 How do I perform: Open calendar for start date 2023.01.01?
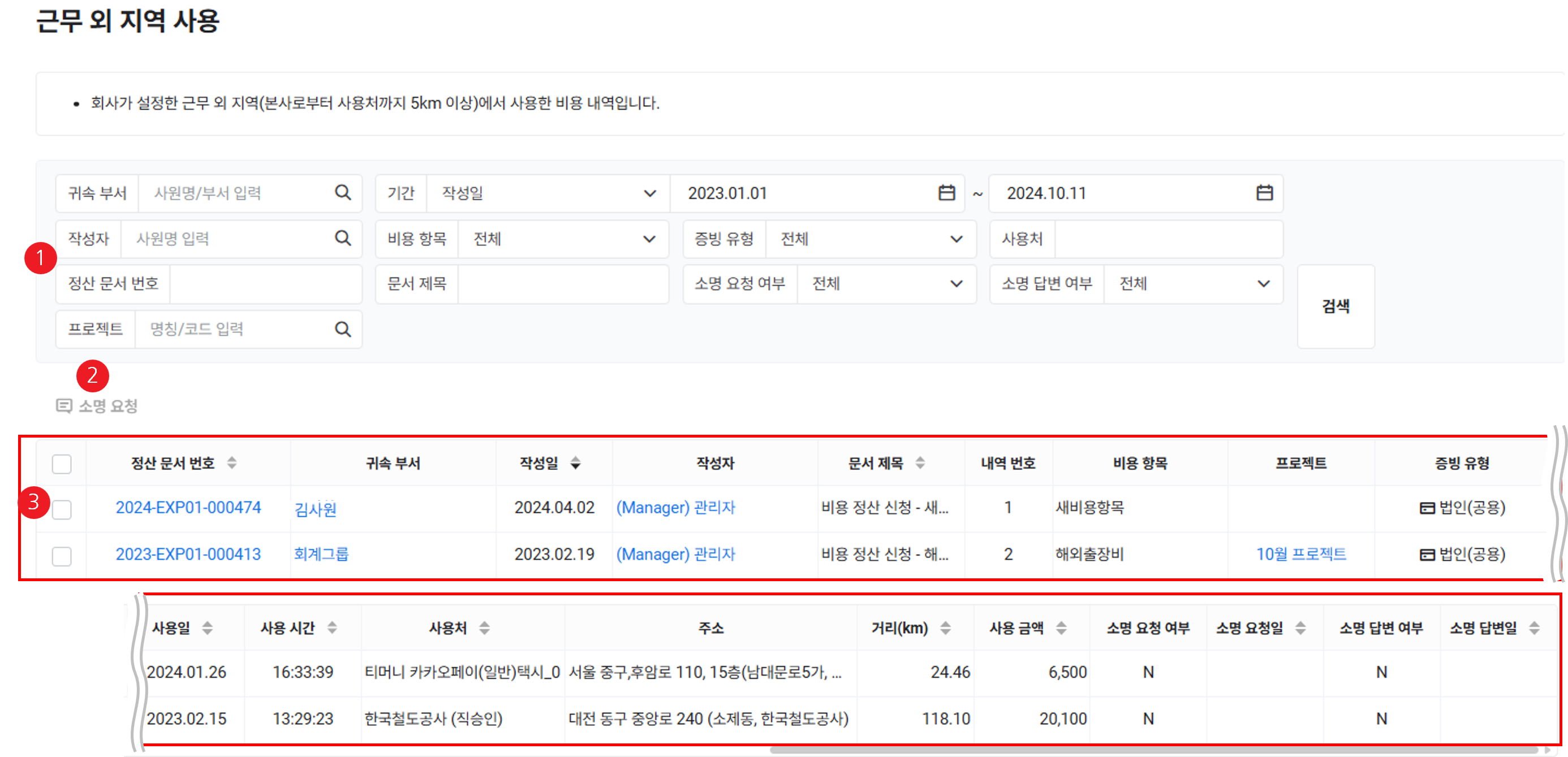pyautogui.click(x=946, y=193)
